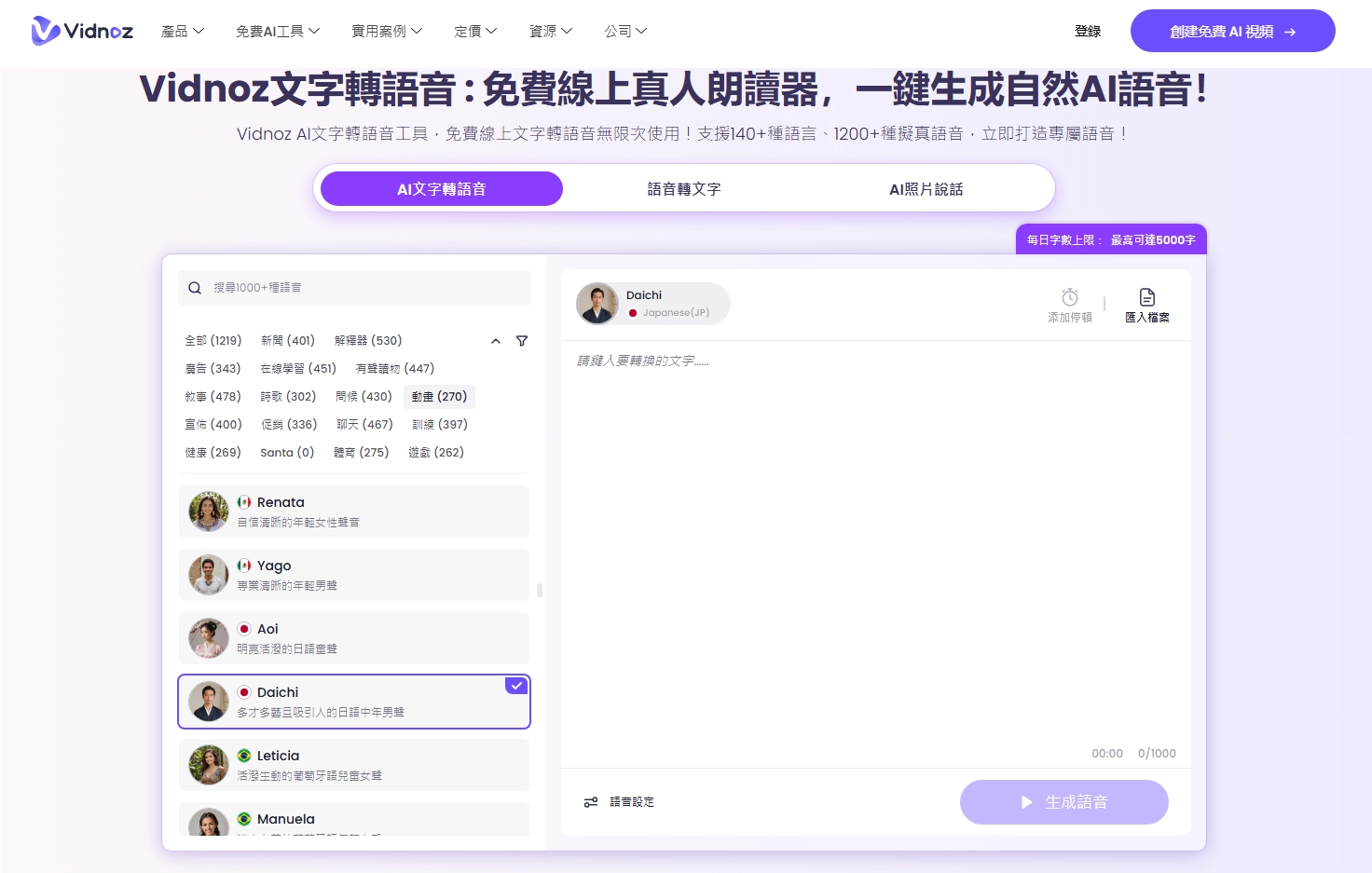This screenshot has width=1372, height=873.
Task: Click the search magnifier icon
Action: 195,288
